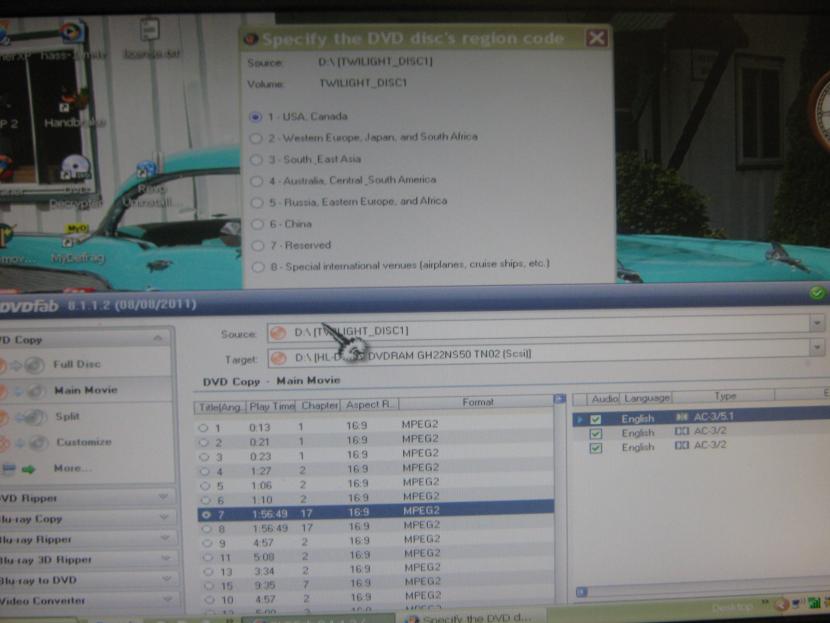Pick region 6 - China radio button
This screenshot has height=623, width=830.
click(257, 224)
